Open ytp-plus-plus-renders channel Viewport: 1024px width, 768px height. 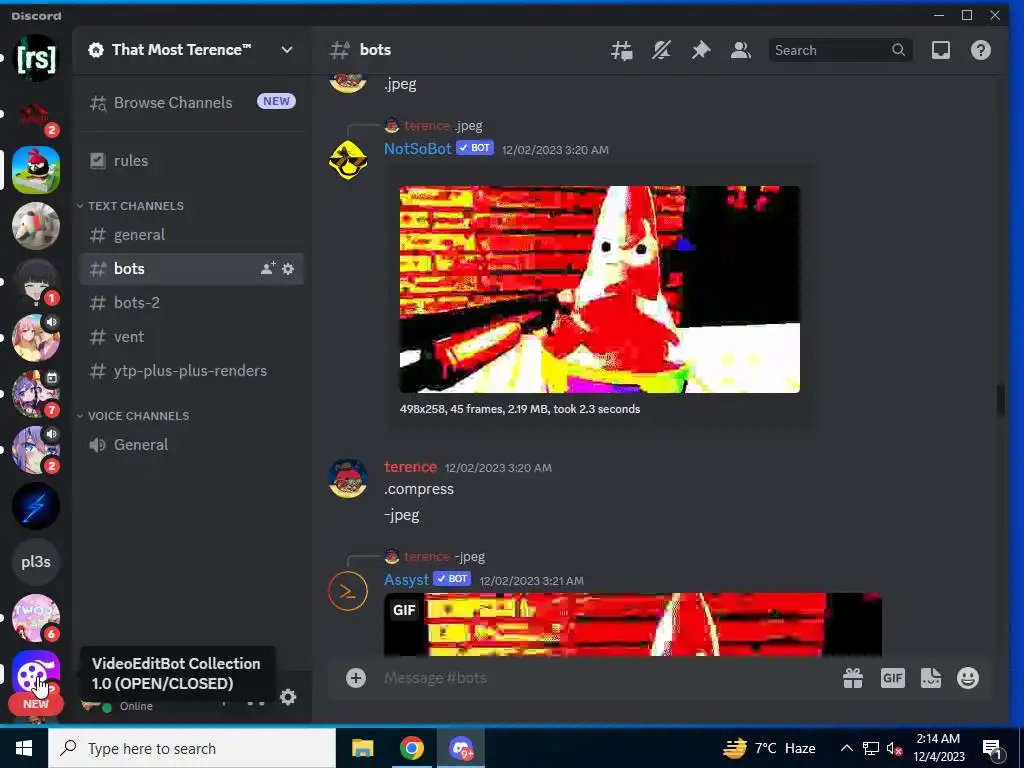coord(192,371)
